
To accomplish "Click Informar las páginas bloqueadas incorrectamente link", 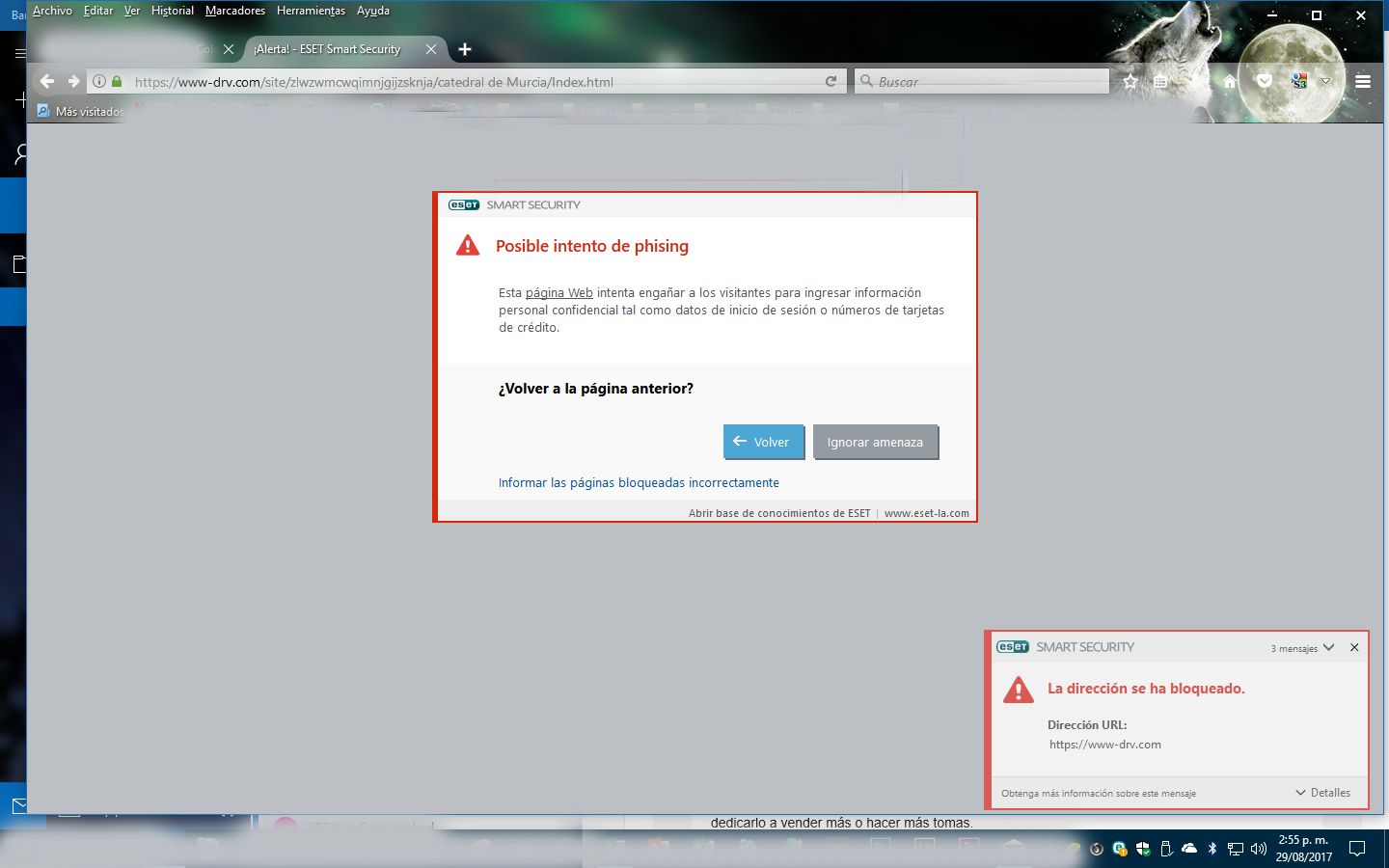I will tap(639, 482).
